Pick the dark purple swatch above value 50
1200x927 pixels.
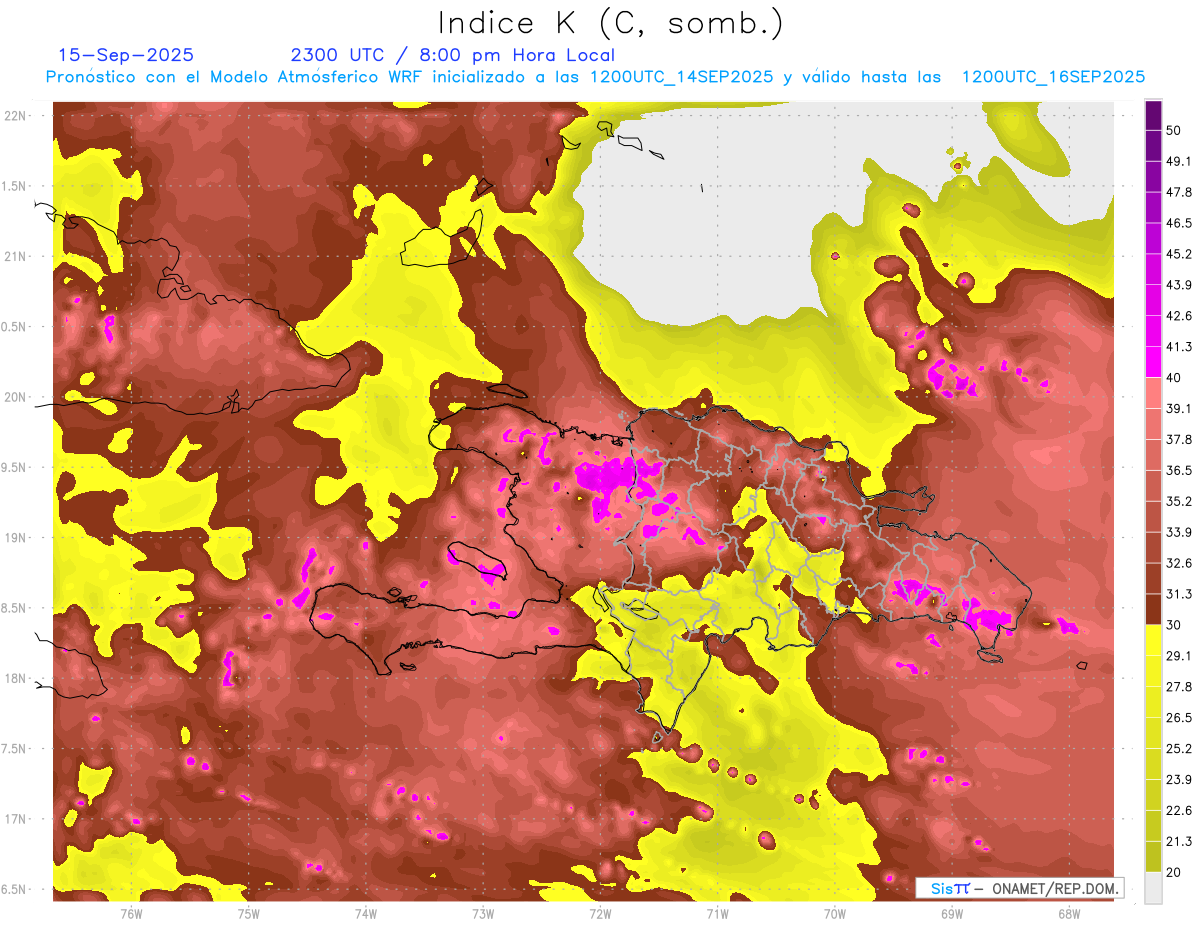(x=1153, y=115)
